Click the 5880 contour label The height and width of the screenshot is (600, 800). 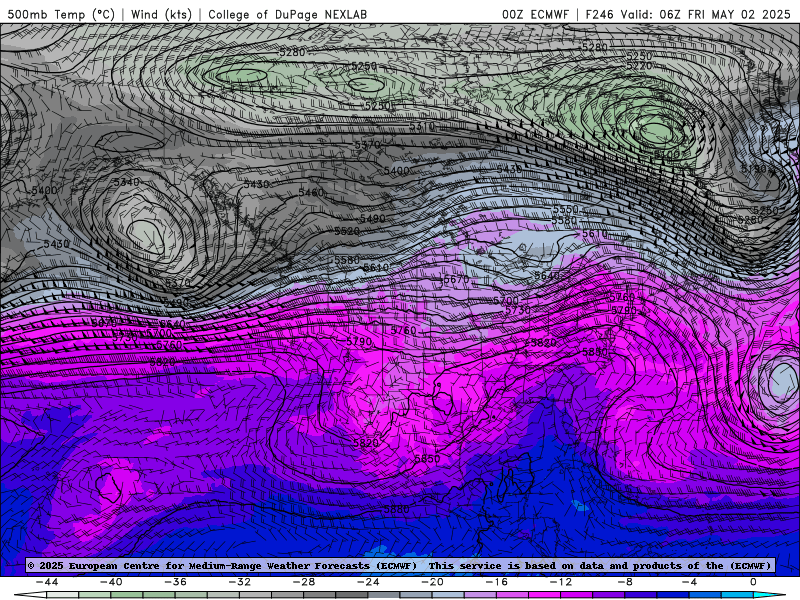click(396, 509)
